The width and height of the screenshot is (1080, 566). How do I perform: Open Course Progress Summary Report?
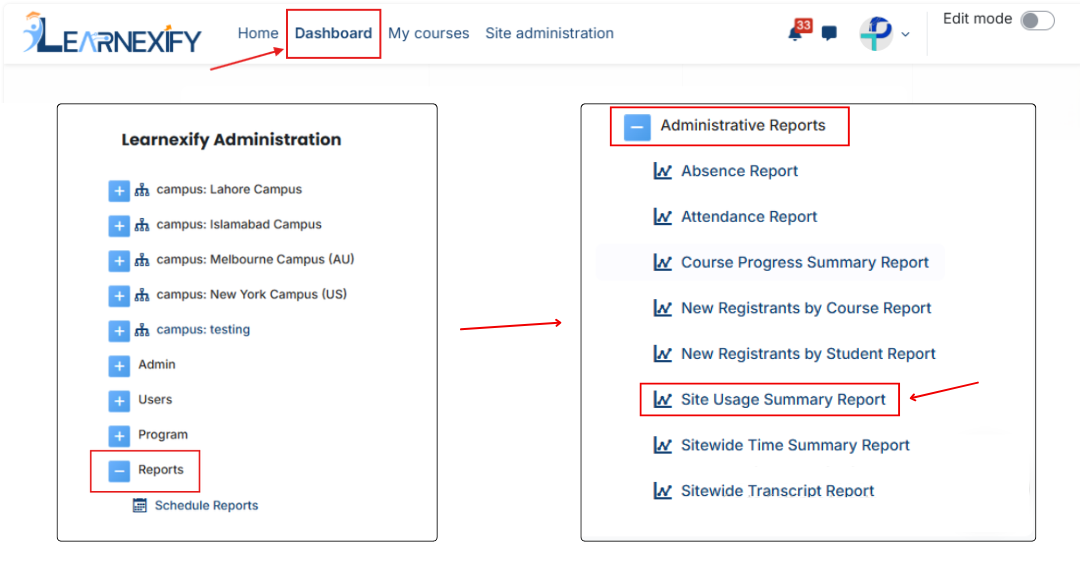click(x=805, y=262)
